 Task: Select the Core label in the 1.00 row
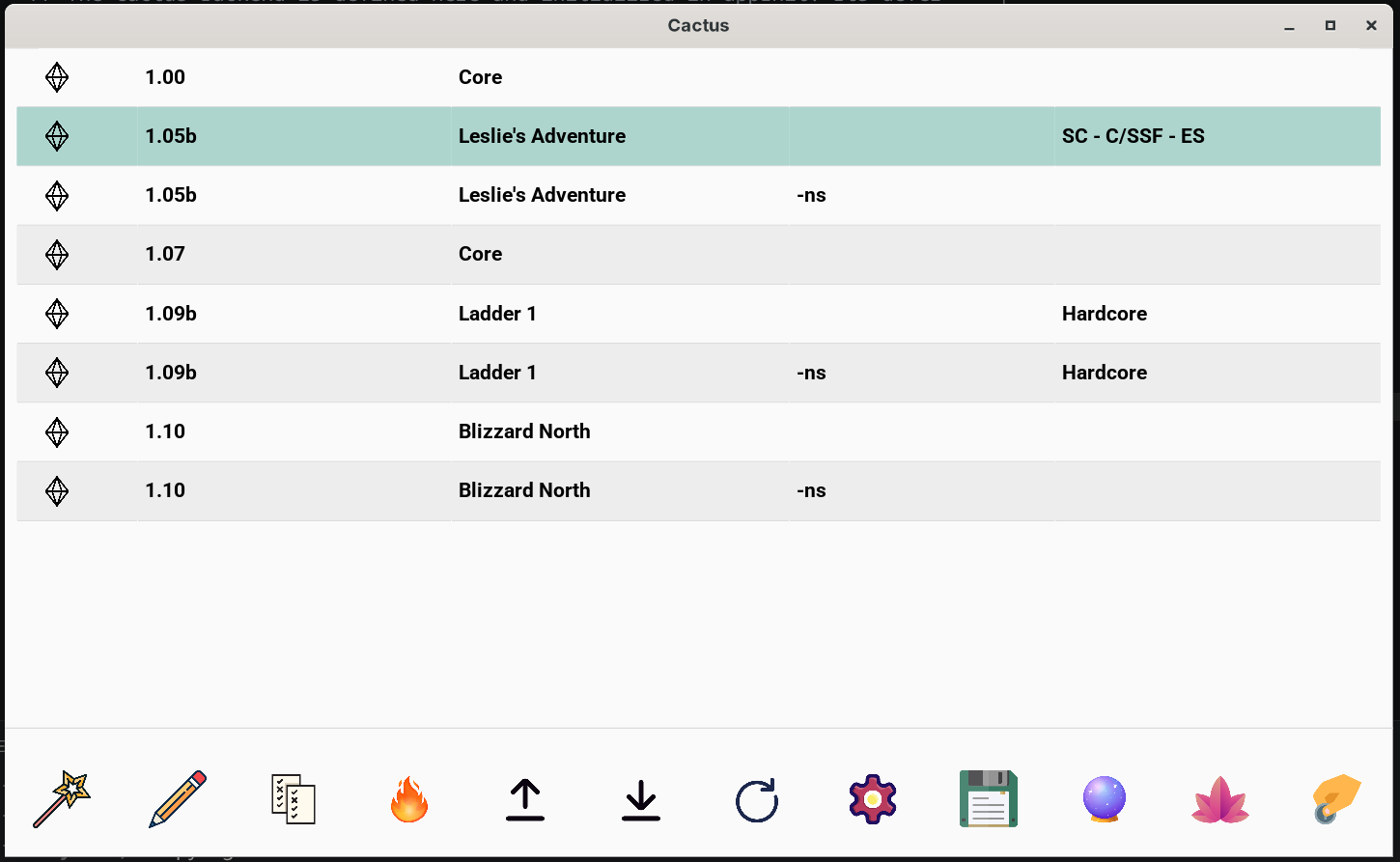(x=480, y=77)
